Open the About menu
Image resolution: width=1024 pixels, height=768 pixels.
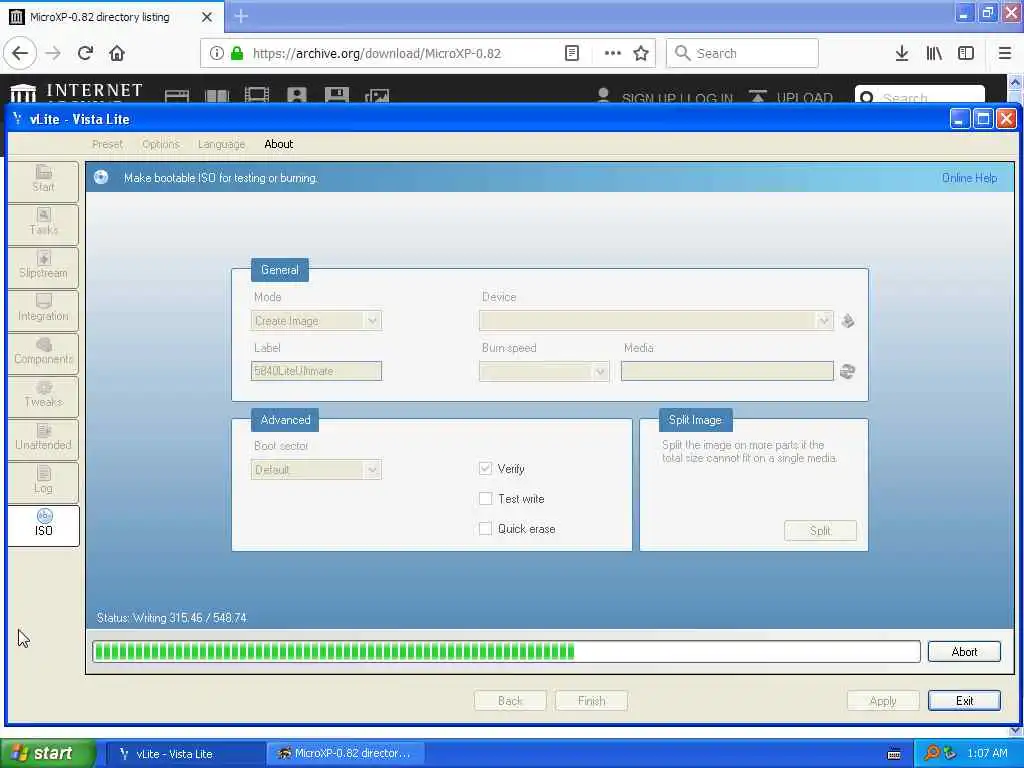tap(279, 144)
